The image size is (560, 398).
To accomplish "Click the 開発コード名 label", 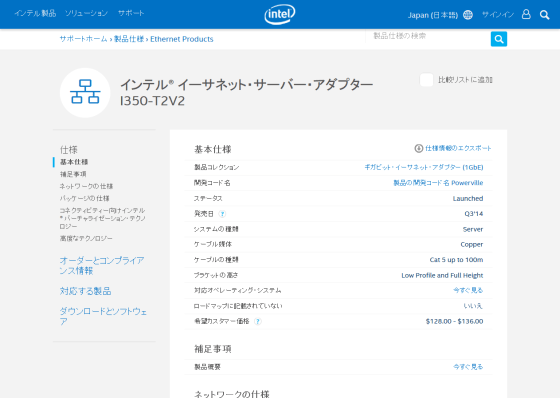I will tap(212, 183).
